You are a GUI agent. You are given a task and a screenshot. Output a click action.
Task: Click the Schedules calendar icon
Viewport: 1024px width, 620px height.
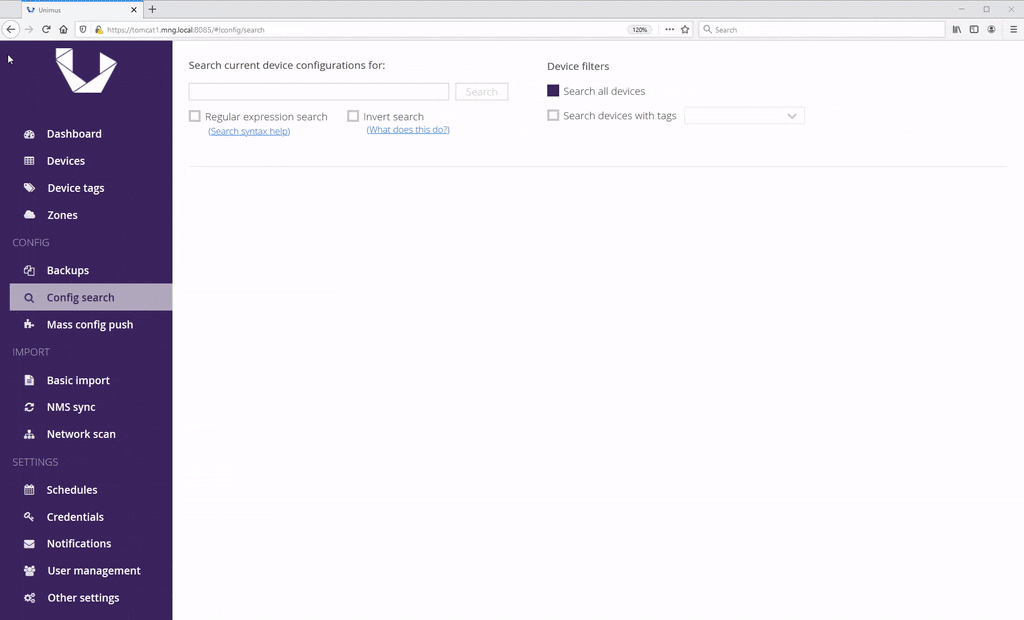pyautogui.click(x=29, y=489)
